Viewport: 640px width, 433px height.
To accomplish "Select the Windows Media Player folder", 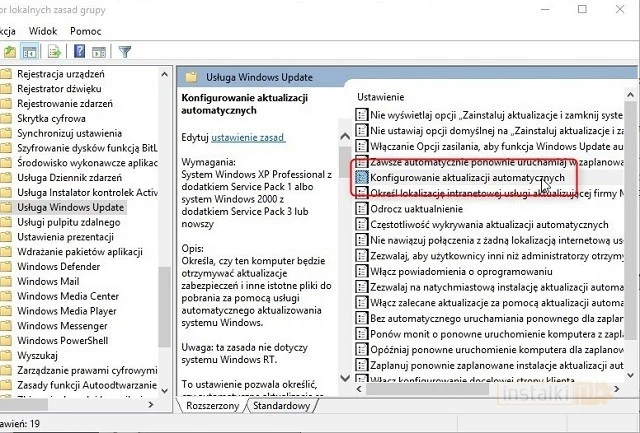I will 68,311.
